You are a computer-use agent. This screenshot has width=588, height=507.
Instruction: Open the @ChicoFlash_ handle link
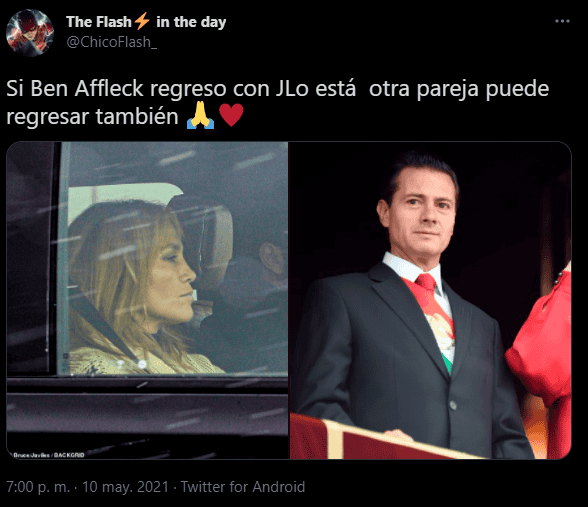pyautogui.click(x=112, y=42)
